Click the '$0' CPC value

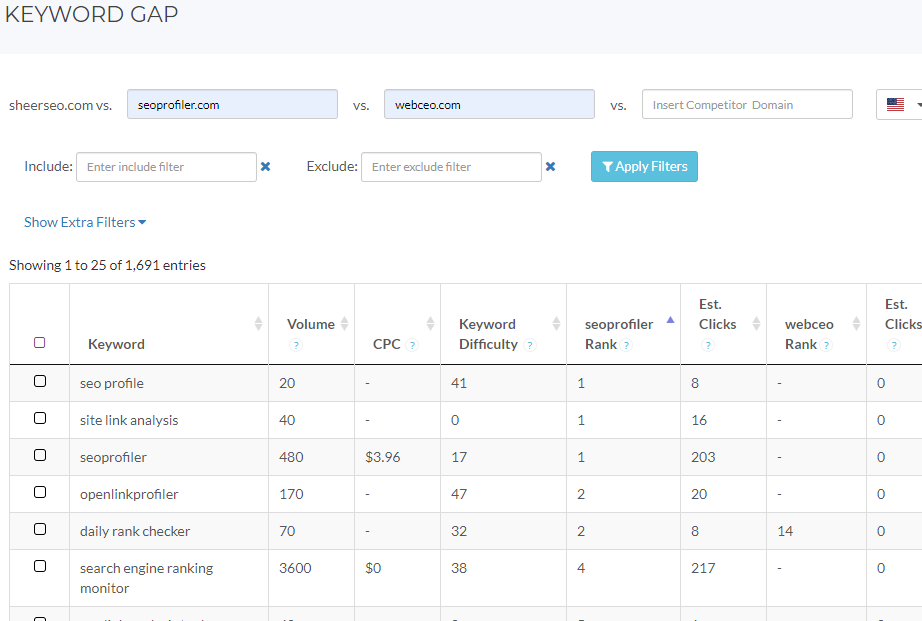pos(373,569)
